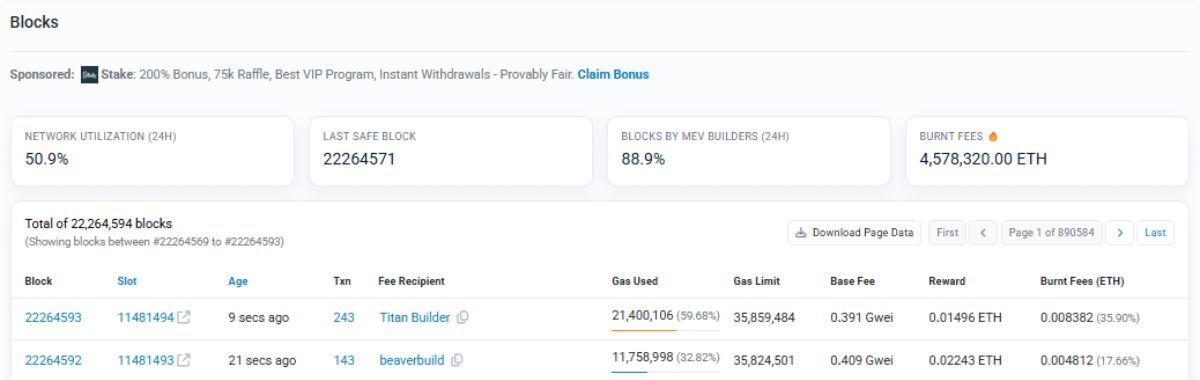This screenshot has height=380, width=1200.
Task: Copy beaverbuild address icon
Action: pos(457,360)
